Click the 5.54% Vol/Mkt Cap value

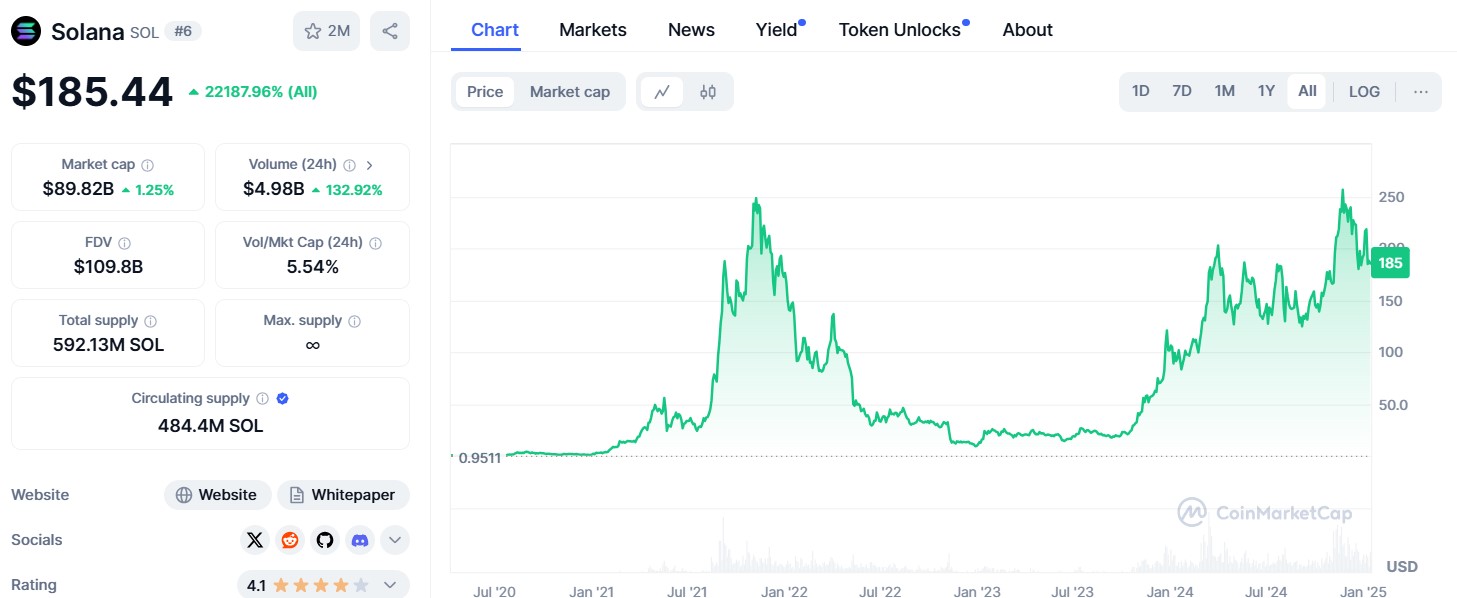pyautogui.click(x=312, y=267)
